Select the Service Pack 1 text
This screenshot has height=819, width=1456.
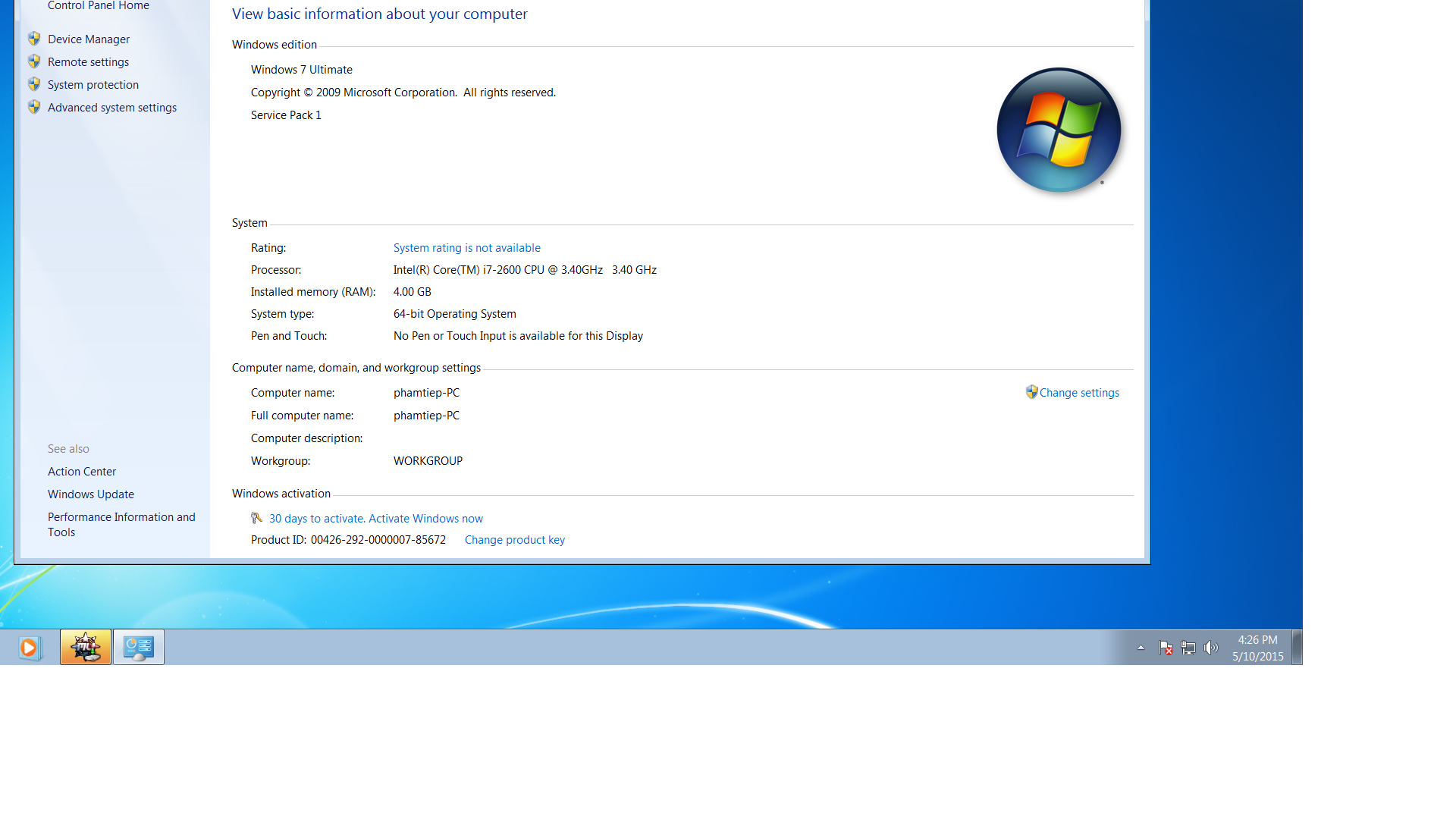point(286,115)
